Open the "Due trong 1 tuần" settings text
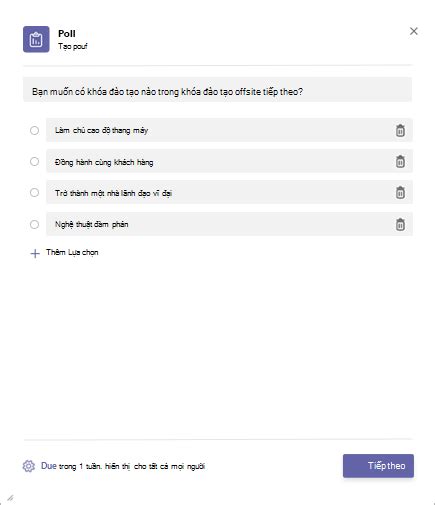This screenshot has width=435, height=505. pos(123,466)
